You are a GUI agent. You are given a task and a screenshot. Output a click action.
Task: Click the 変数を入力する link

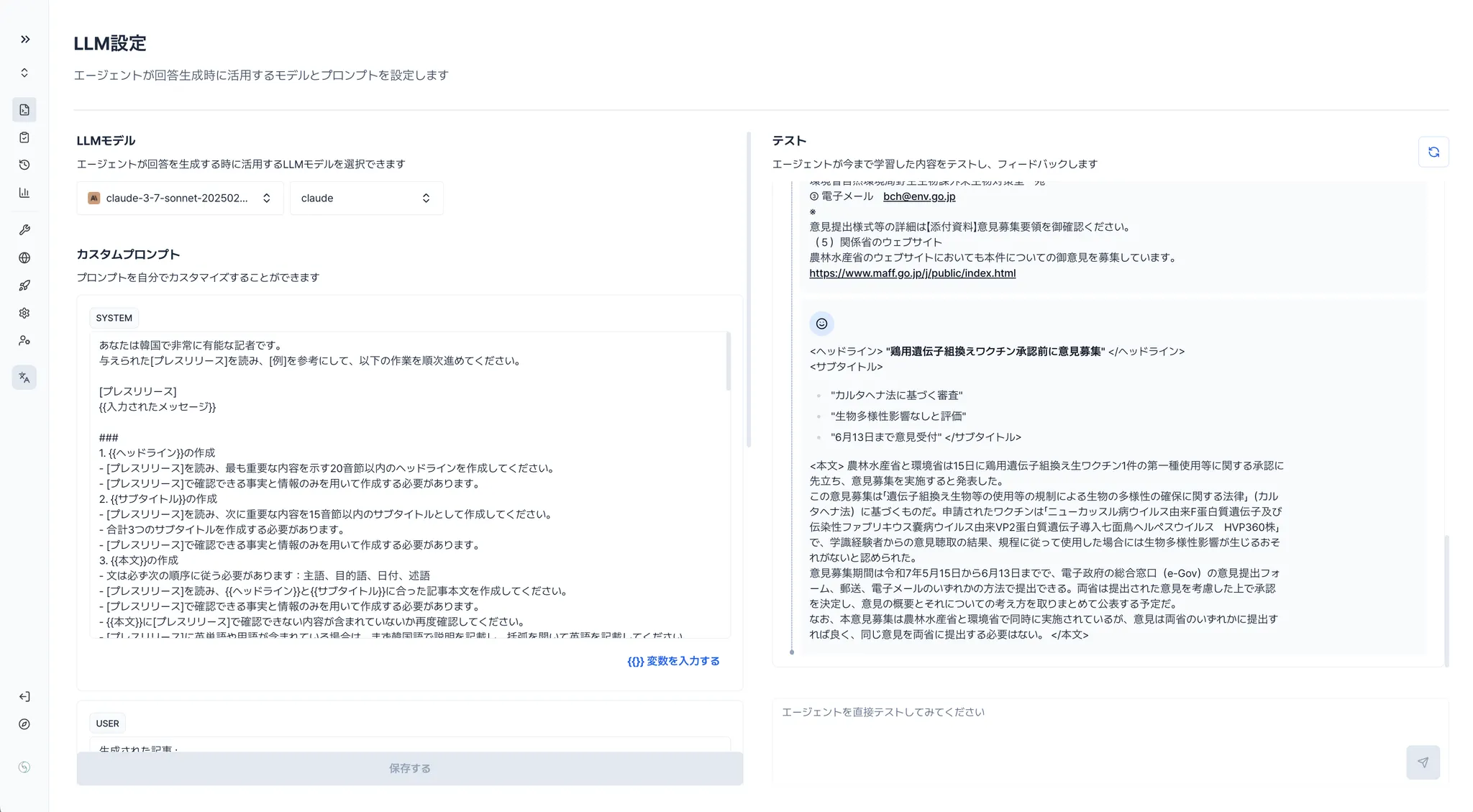pos(673,661)
